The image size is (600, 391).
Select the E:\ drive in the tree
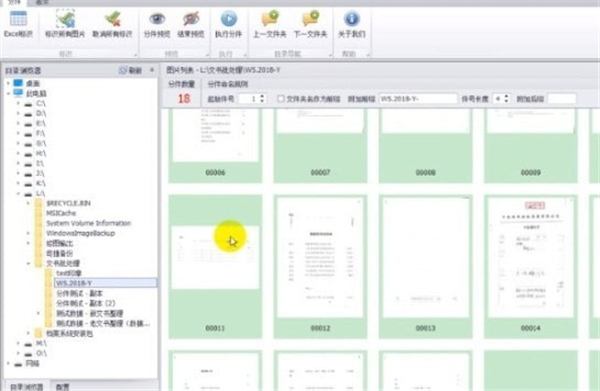coord(41,123)
